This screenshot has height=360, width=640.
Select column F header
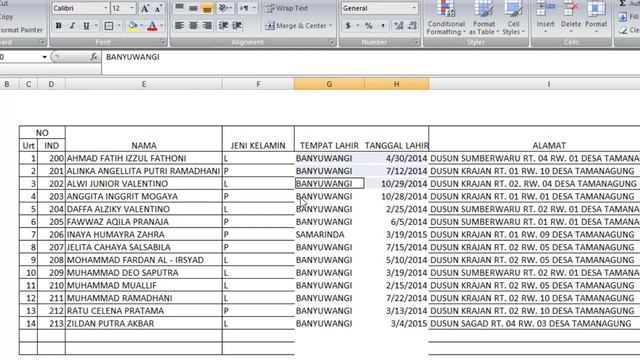click(258, 84)
